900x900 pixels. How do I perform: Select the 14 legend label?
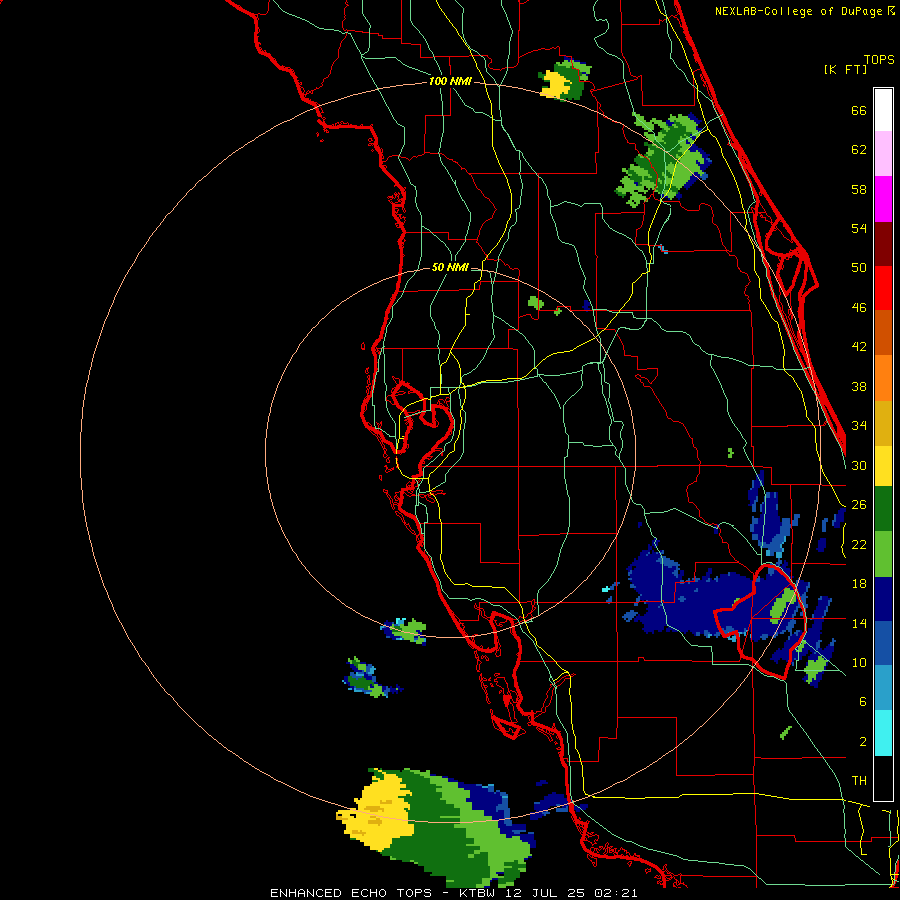pyautogui.click(x=859, y=623)
